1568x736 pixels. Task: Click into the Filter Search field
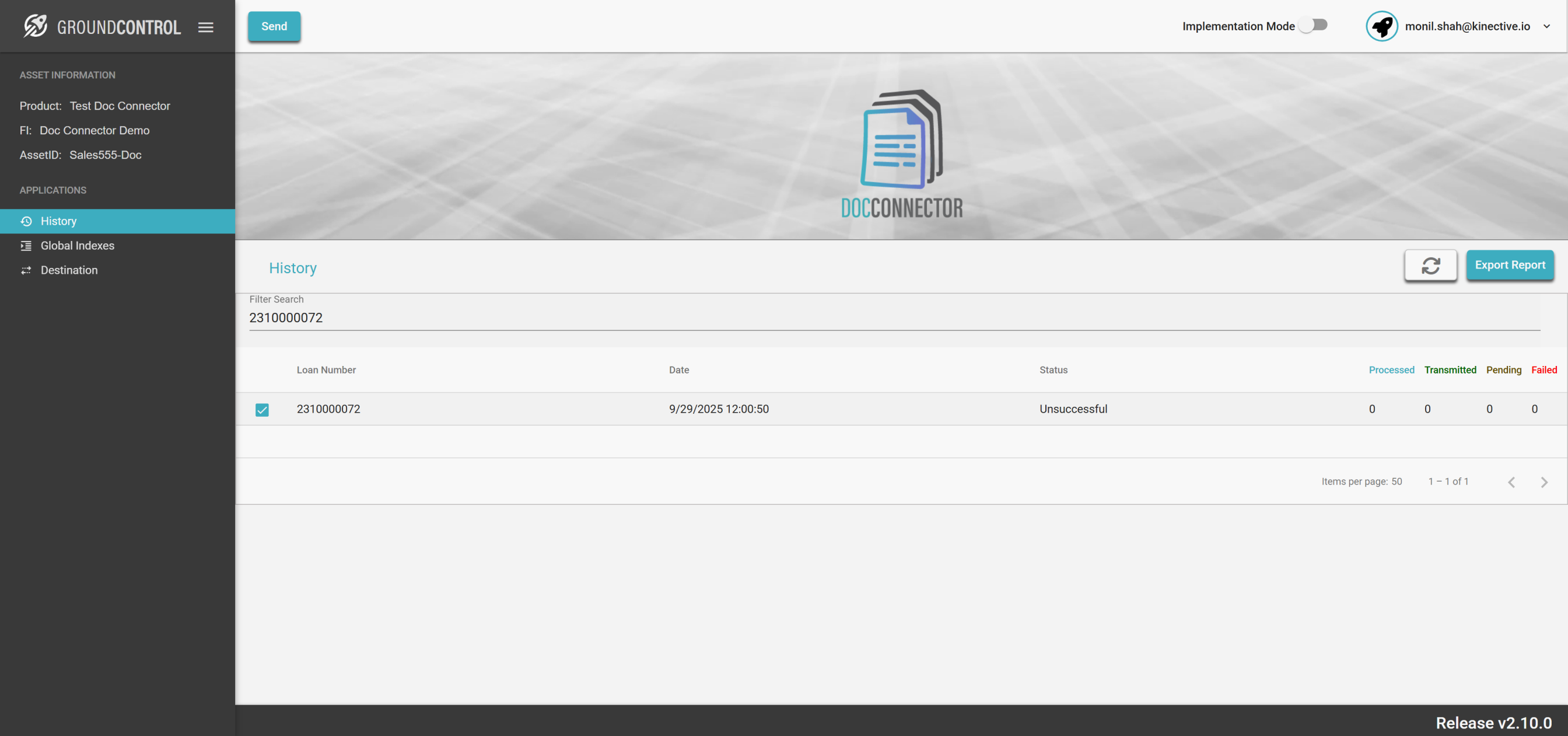coord(894,318)
